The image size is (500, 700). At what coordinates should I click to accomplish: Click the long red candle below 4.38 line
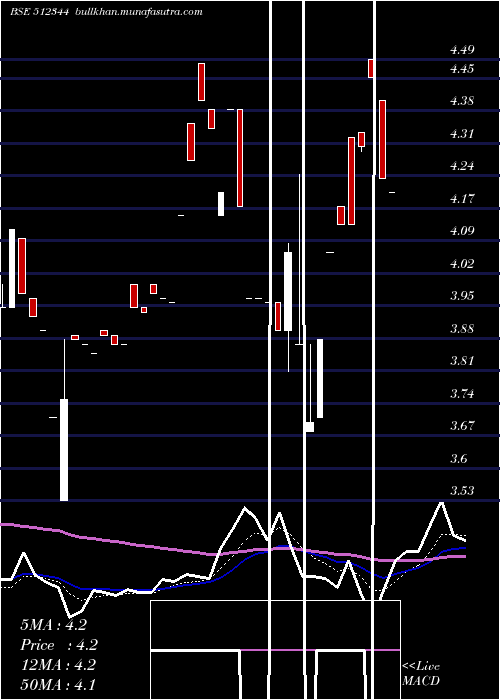tap(240, 158)
